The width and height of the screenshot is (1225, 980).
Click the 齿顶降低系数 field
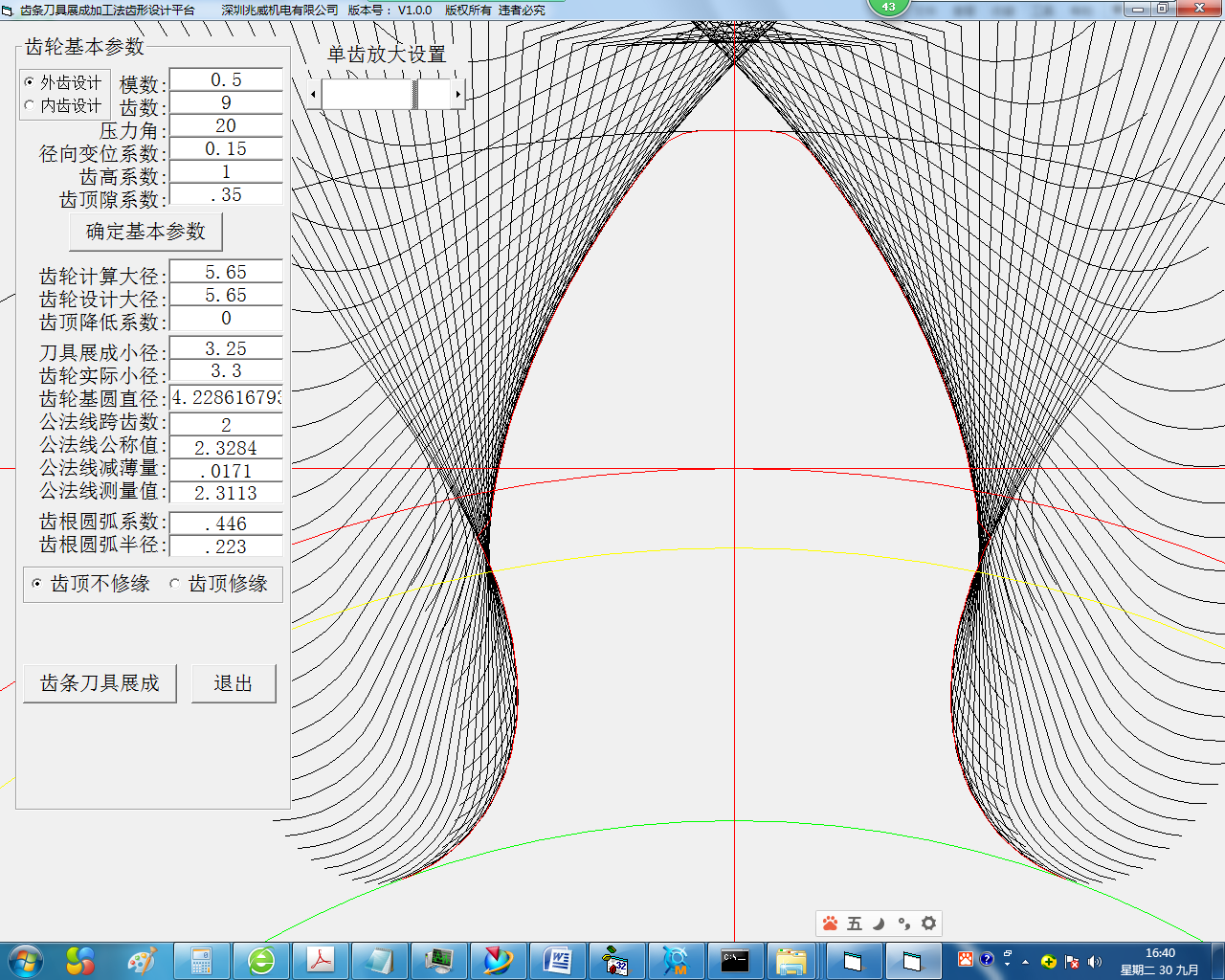(226, 318)
